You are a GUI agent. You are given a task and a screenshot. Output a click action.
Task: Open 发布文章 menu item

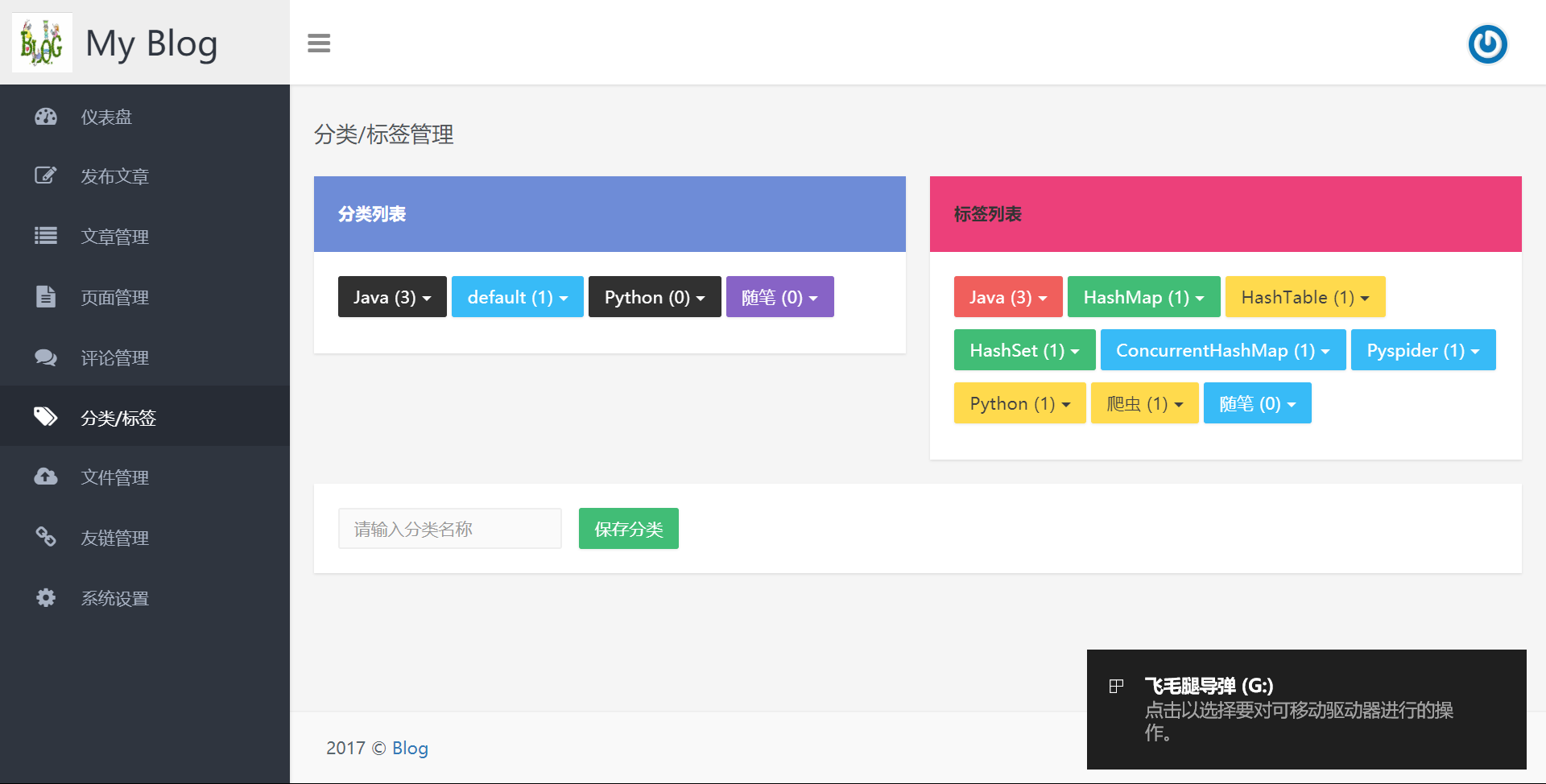tap(145, 176)
